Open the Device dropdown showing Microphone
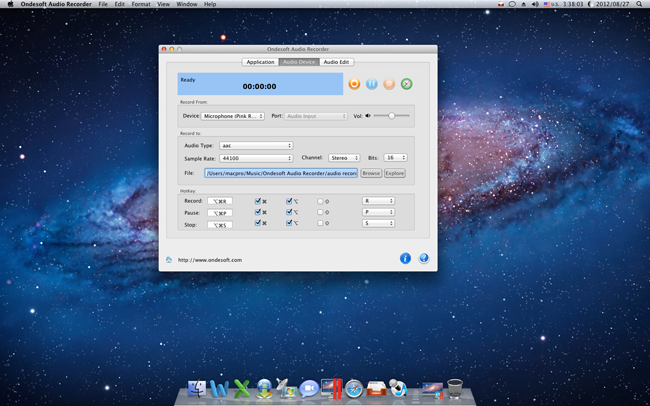 tap(233, 116)
